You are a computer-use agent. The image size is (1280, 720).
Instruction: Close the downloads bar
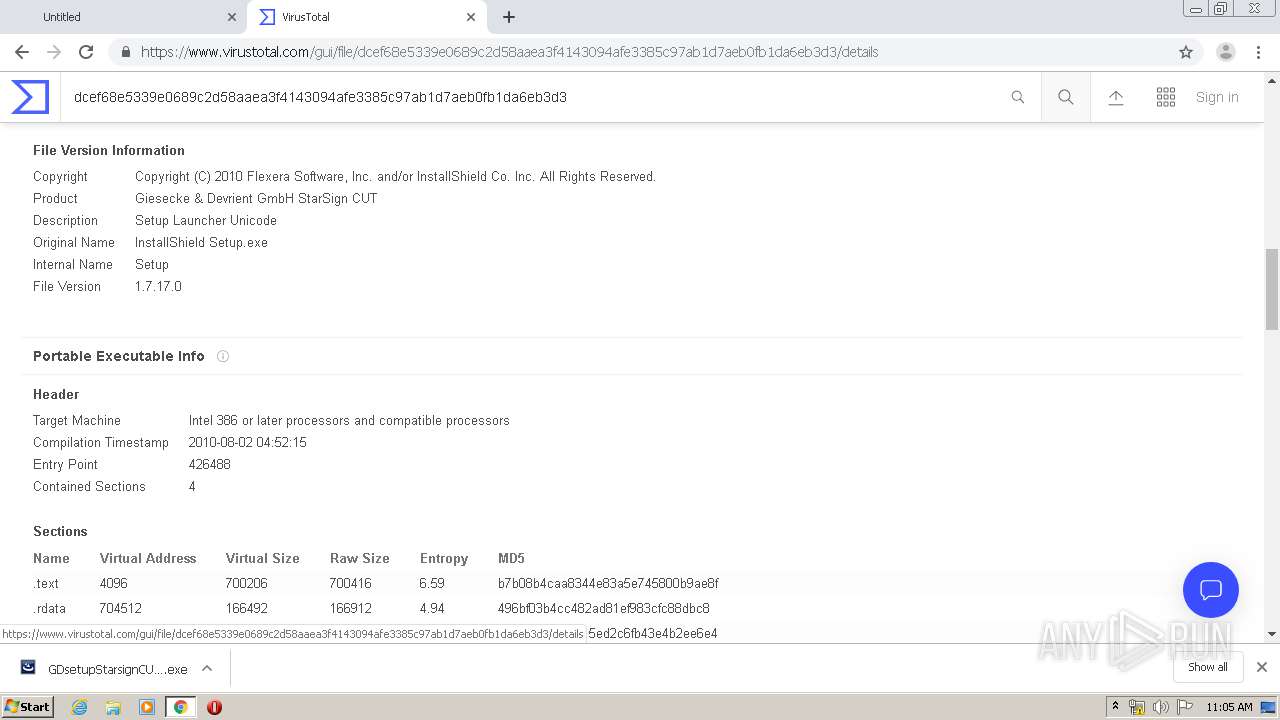(1262, 667)
